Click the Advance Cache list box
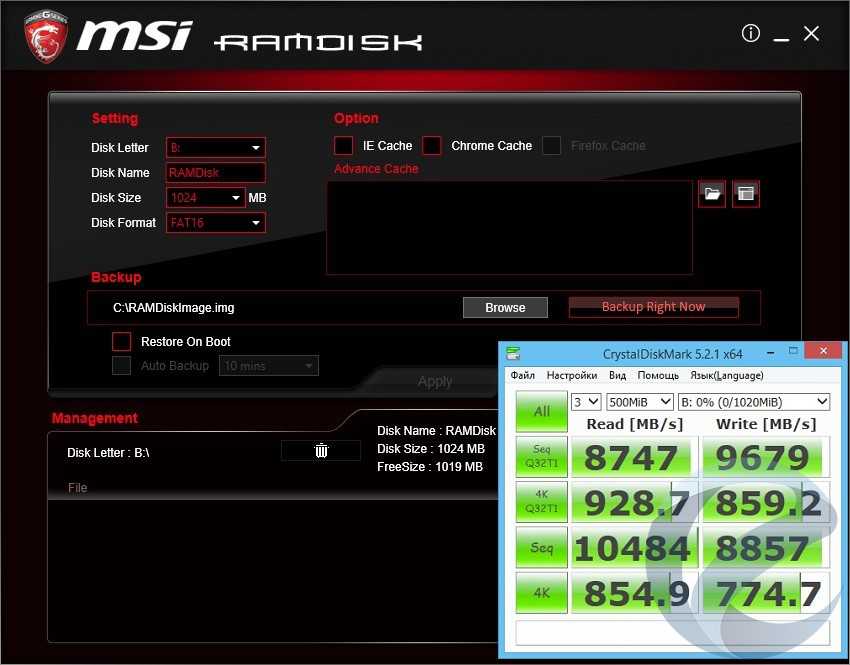 point(510,228)
